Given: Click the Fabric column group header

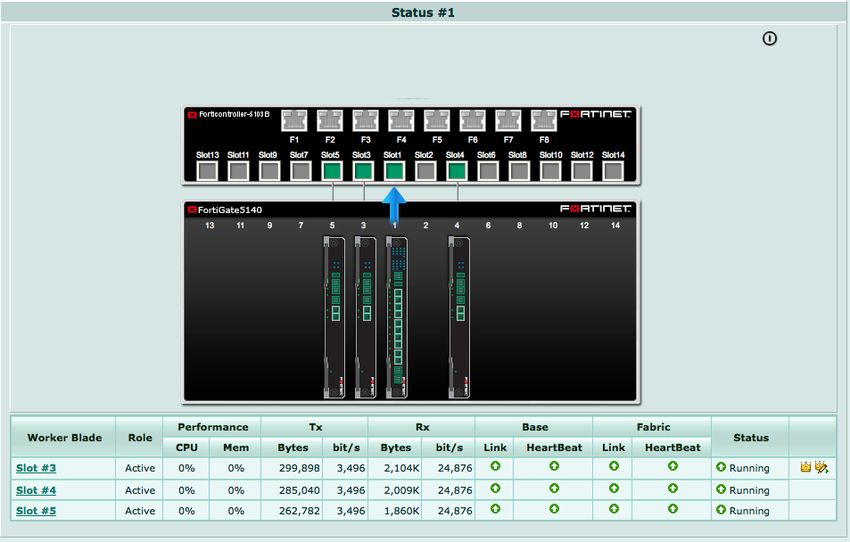Looking at the screenshot, I should 653,427.
